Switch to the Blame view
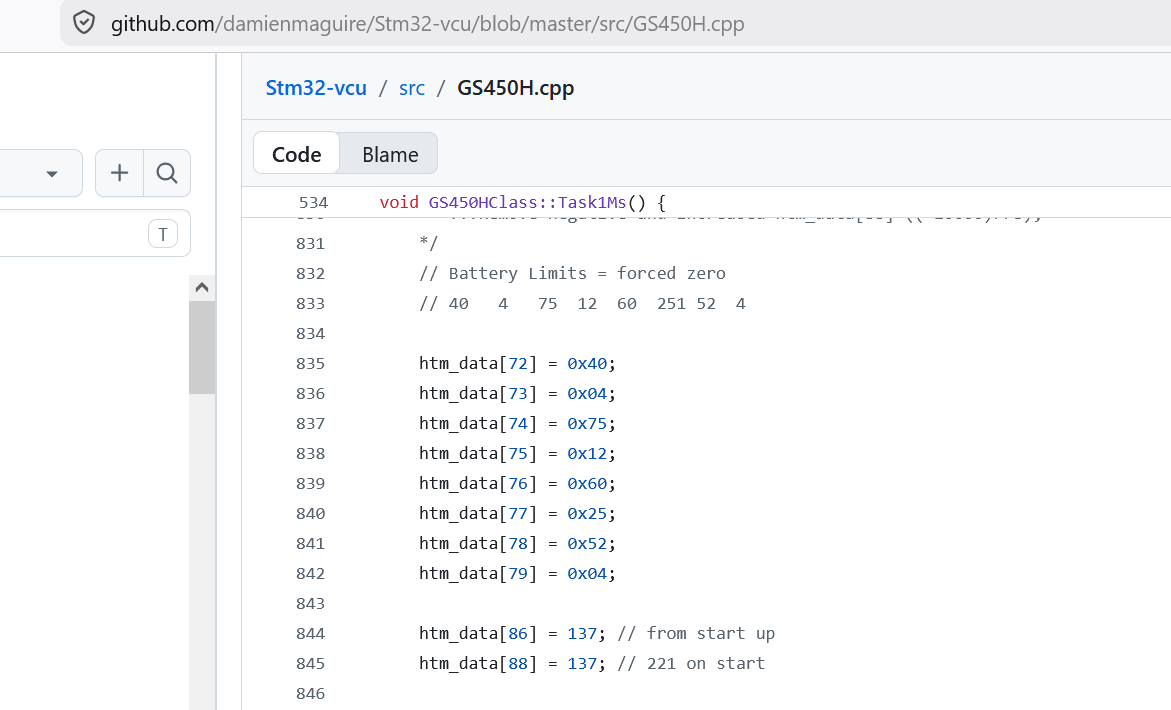Image resolution: width=1171 pixels, height=710 pixels. tap(389, 154)
